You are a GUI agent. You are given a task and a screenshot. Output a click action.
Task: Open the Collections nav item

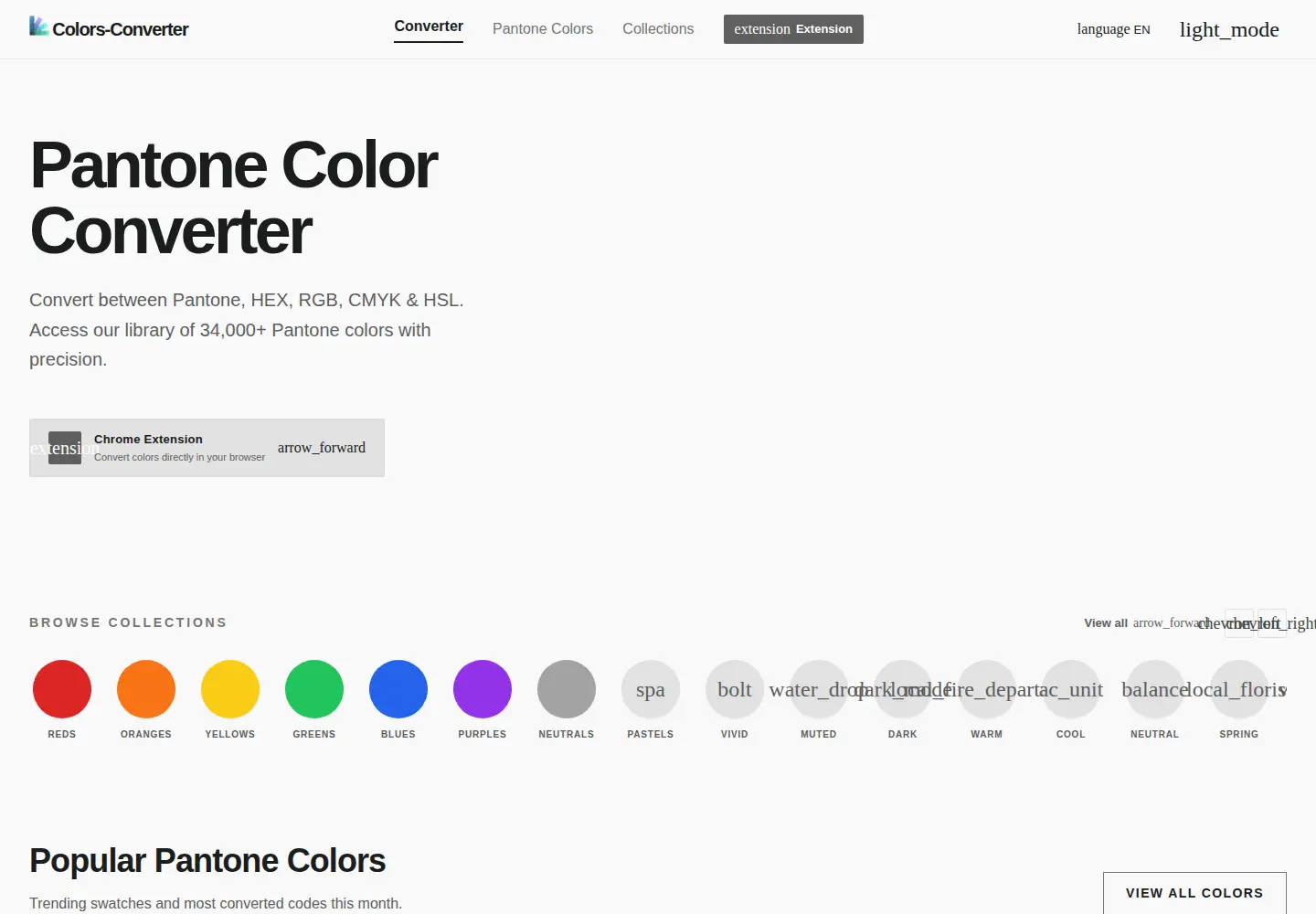pyautogui.click(x=658, y=29)
